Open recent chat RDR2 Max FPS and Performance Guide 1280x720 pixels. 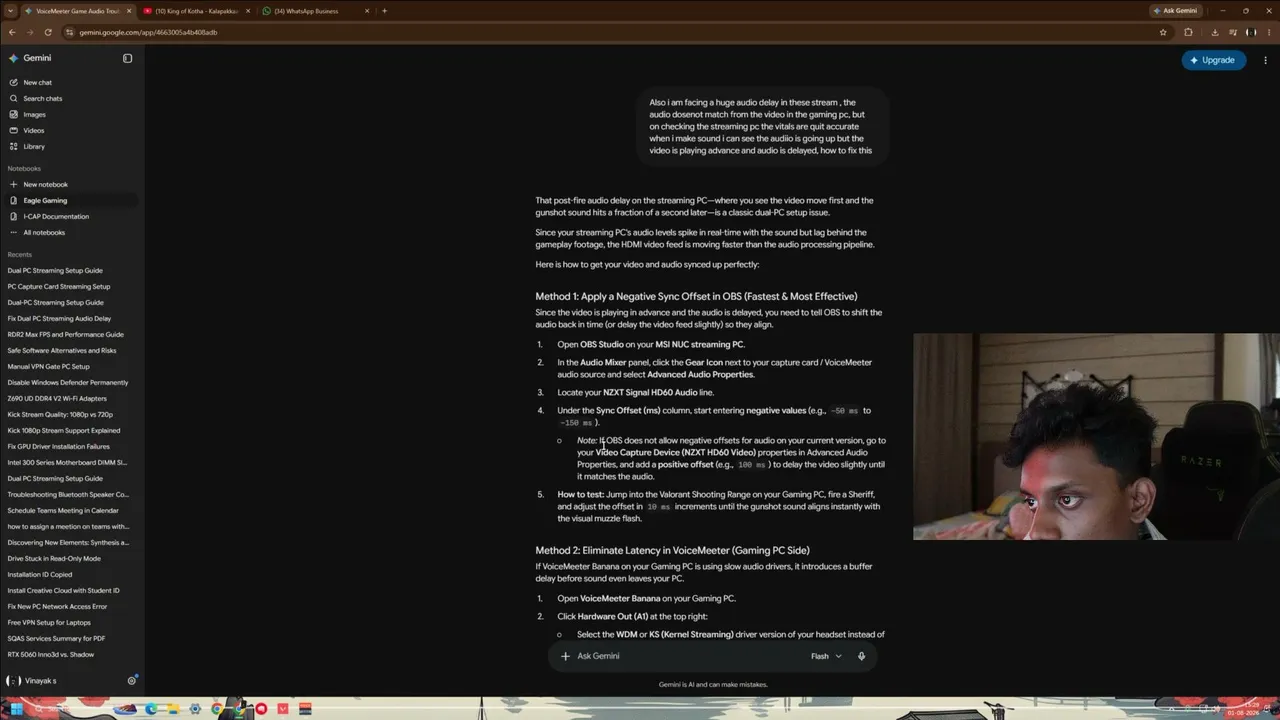[x=66, y=334]
